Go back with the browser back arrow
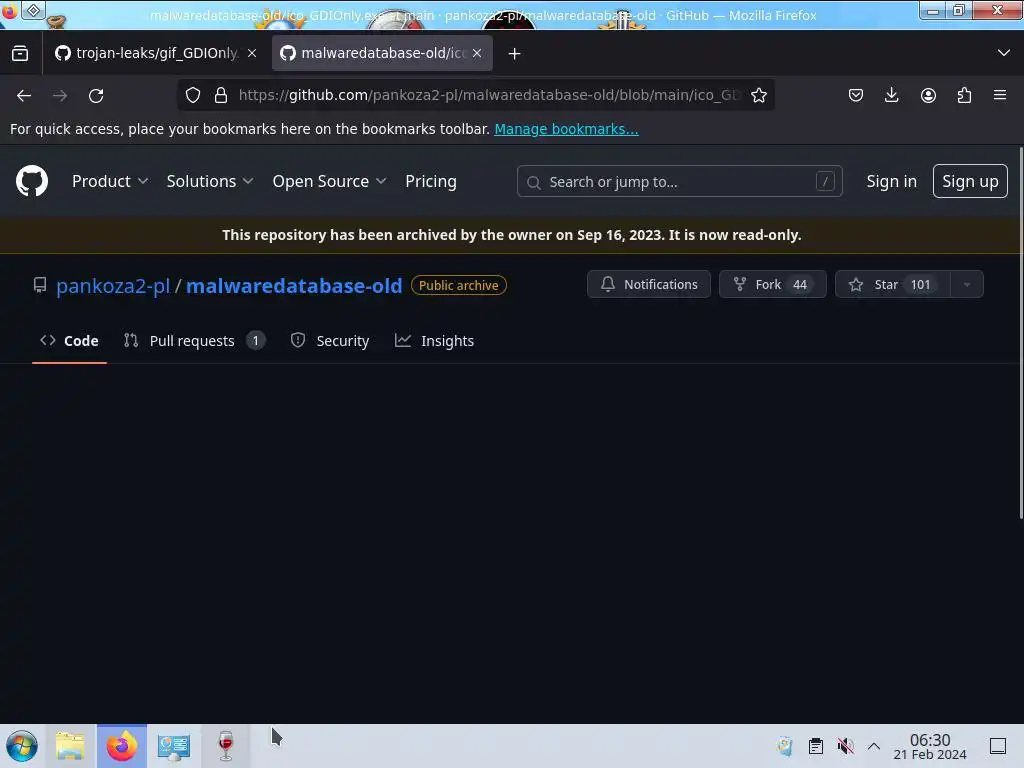The width and height of the screenshot is (1024, 768). point(24,95)
